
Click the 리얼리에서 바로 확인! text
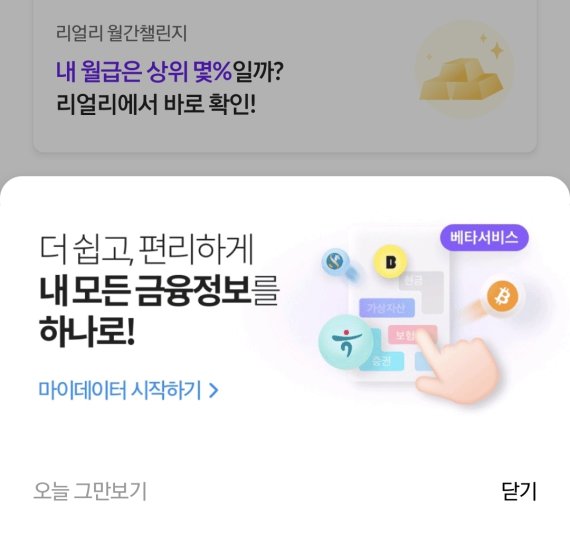click(x=156, y=104)
